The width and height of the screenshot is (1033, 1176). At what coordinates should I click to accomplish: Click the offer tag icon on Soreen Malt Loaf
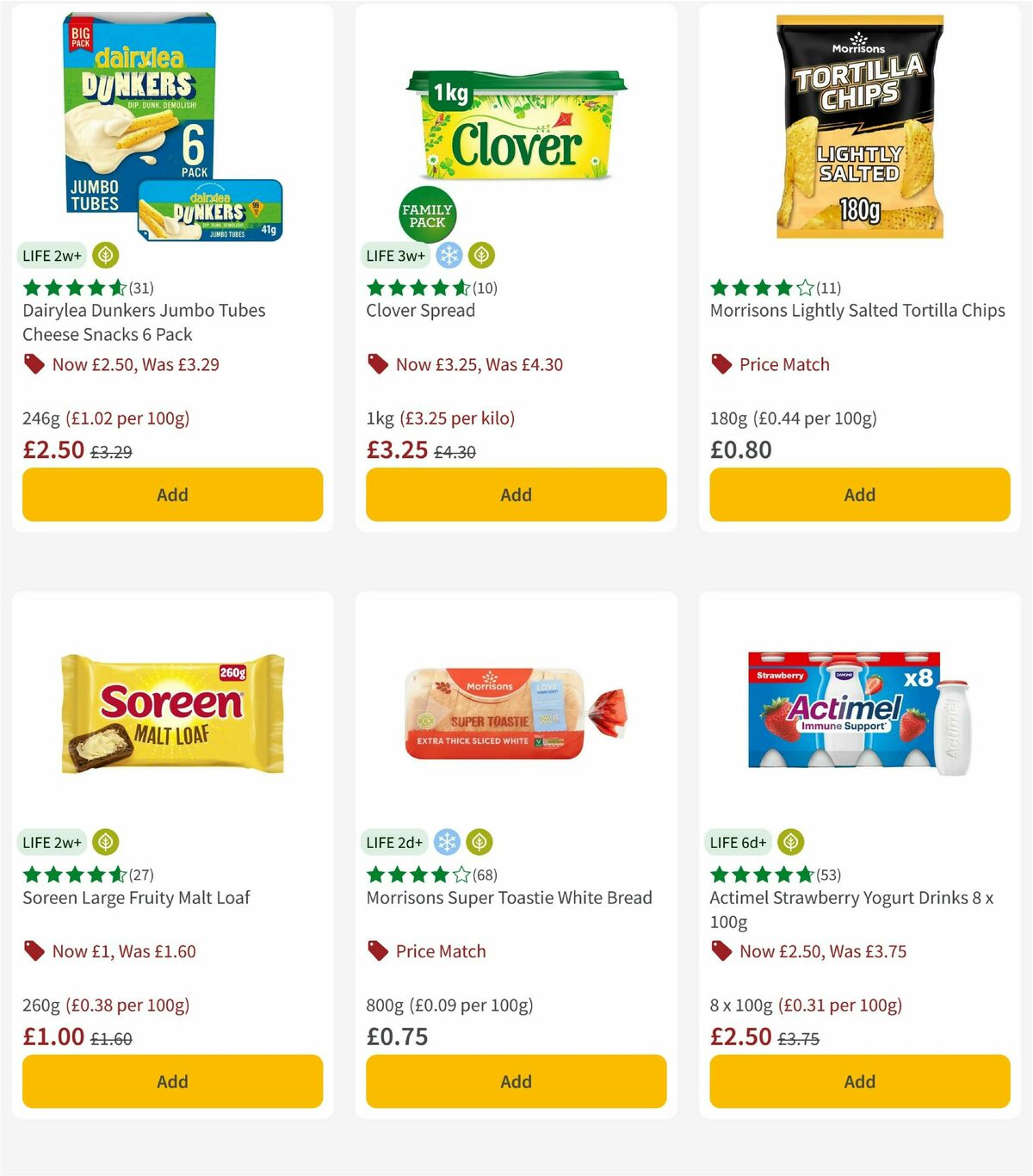pos(34,951)
